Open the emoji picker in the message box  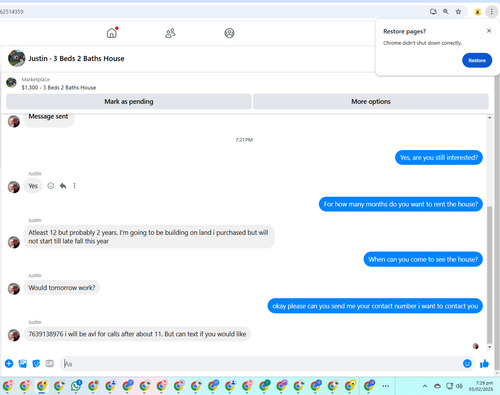click(x=467, y=363)
